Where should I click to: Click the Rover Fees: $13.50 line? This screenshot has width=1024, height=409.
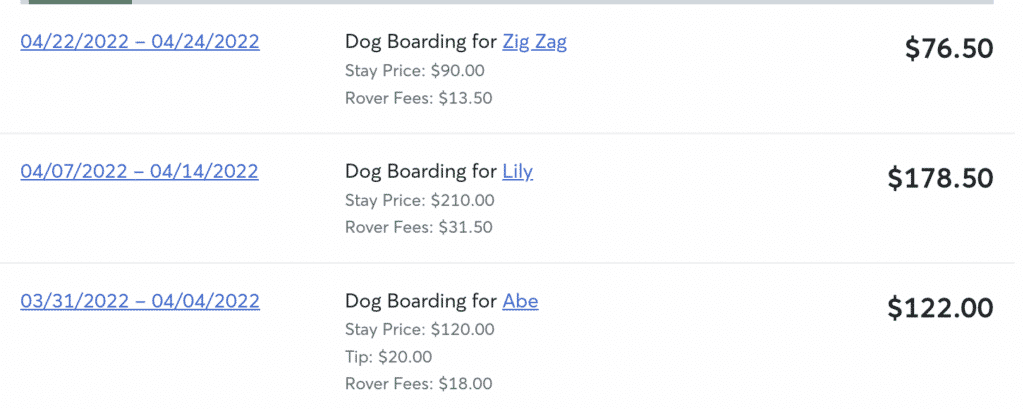[x=419, y=99]
